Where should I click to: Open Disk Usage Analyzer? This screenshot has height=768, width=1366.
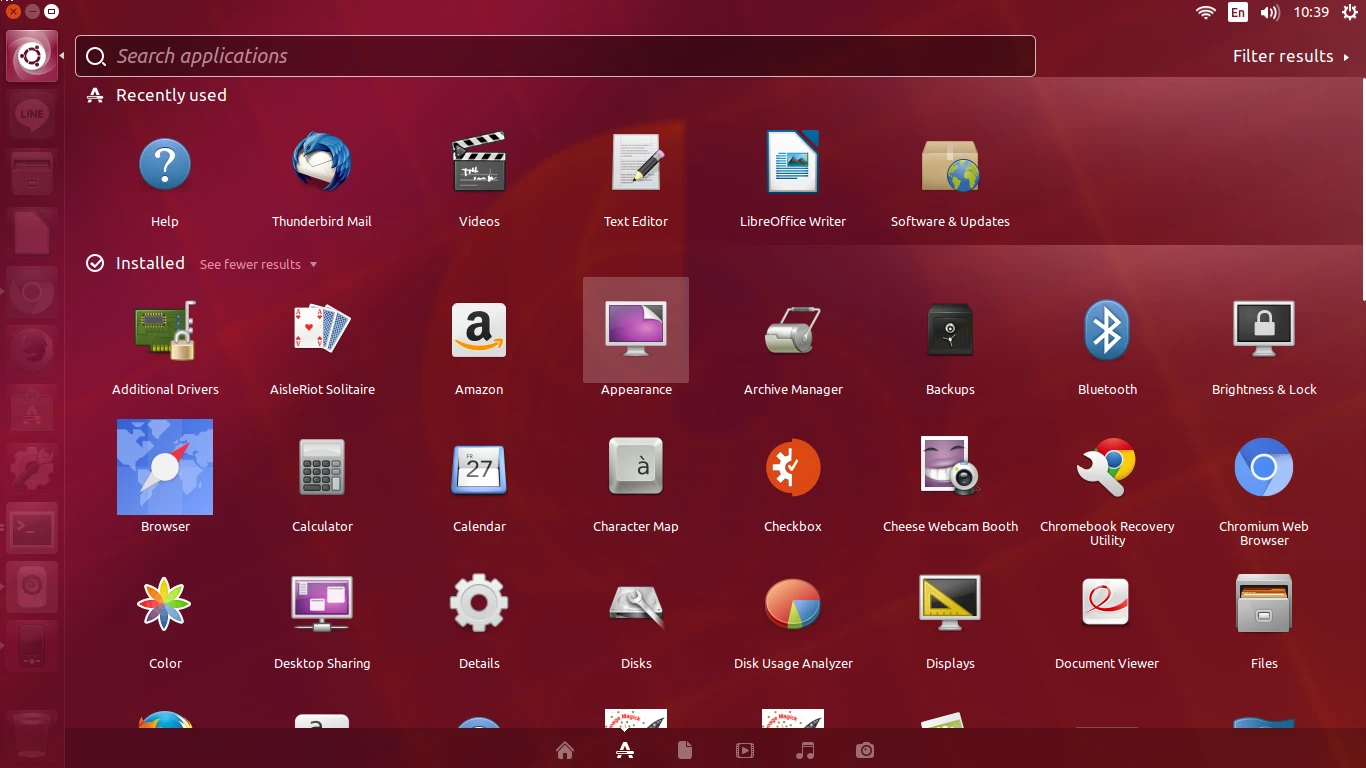click(793, 604)
